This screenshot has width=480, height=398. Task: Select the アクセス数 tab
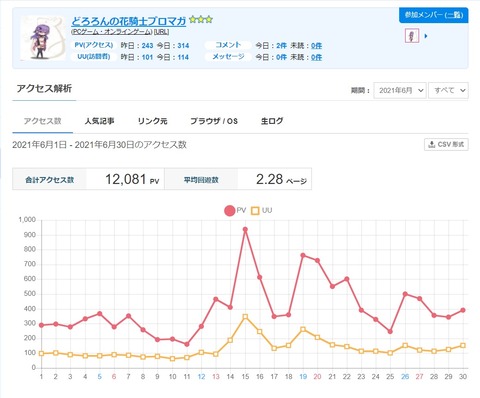[43, 121]
